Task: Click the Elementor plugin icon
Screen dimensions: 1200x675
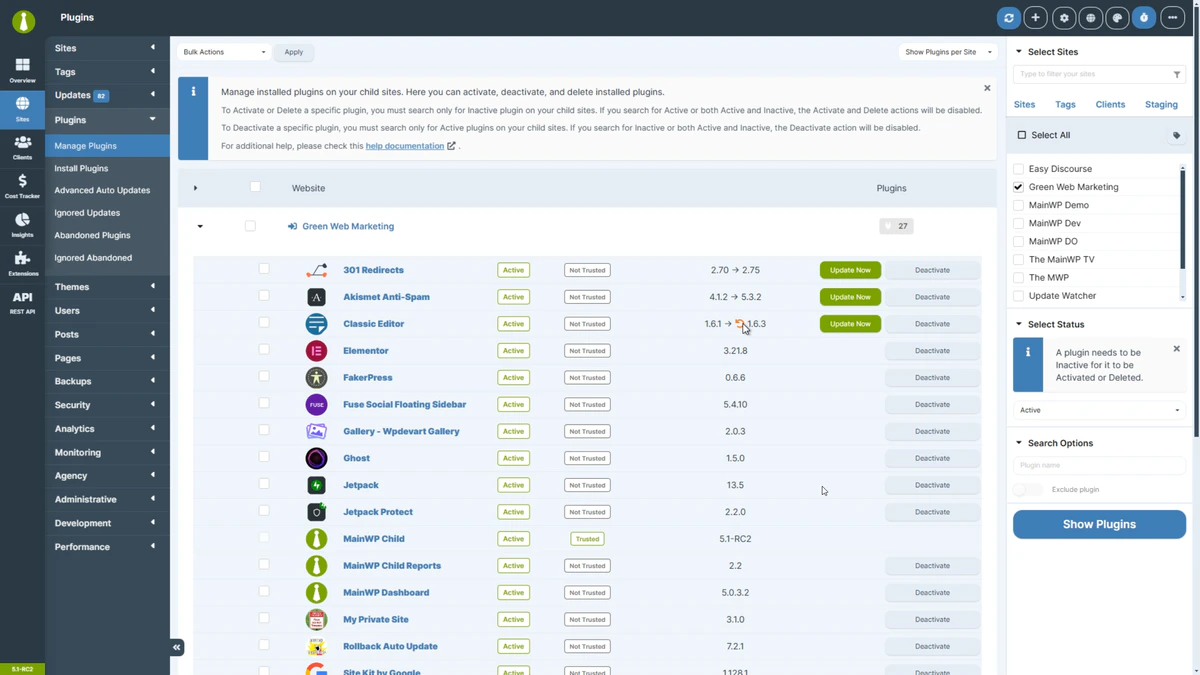Action: click(316, 351)
